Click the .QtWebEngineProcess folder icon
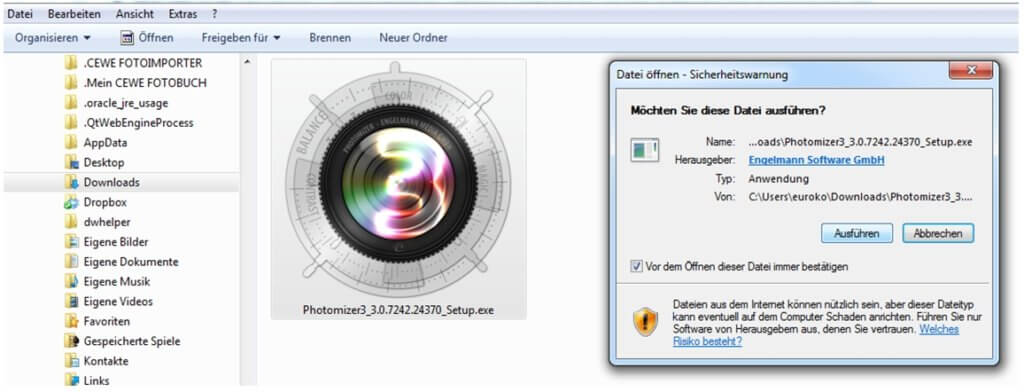The image size is (1024, 392). tap(71, 123)
